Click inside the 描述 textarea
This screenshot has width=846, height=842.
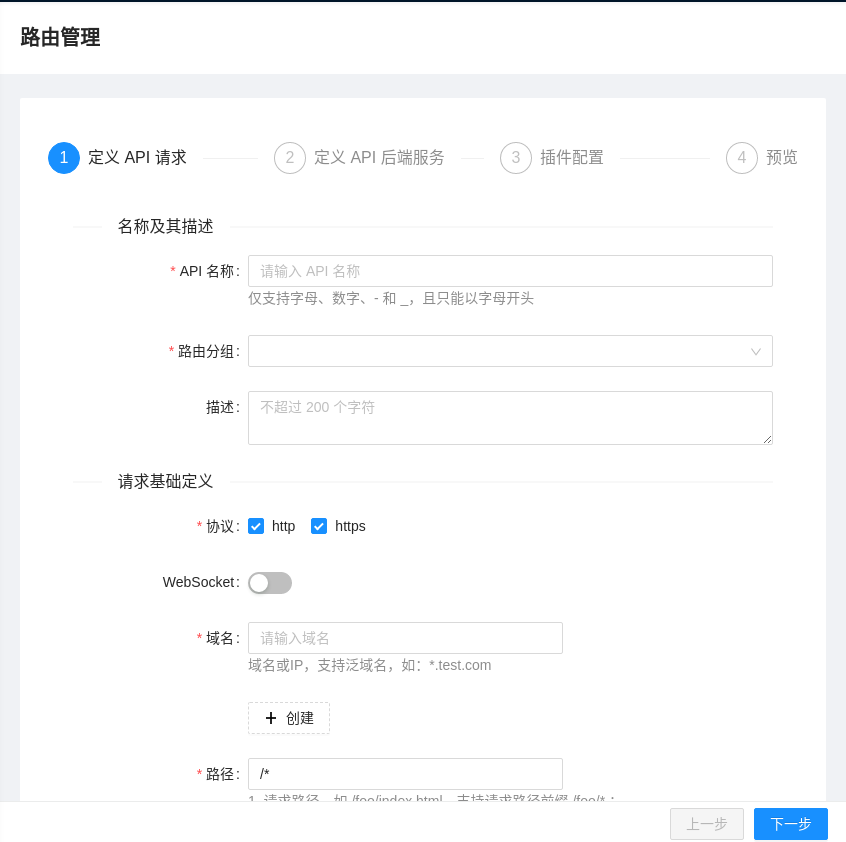tap(510, 417)
